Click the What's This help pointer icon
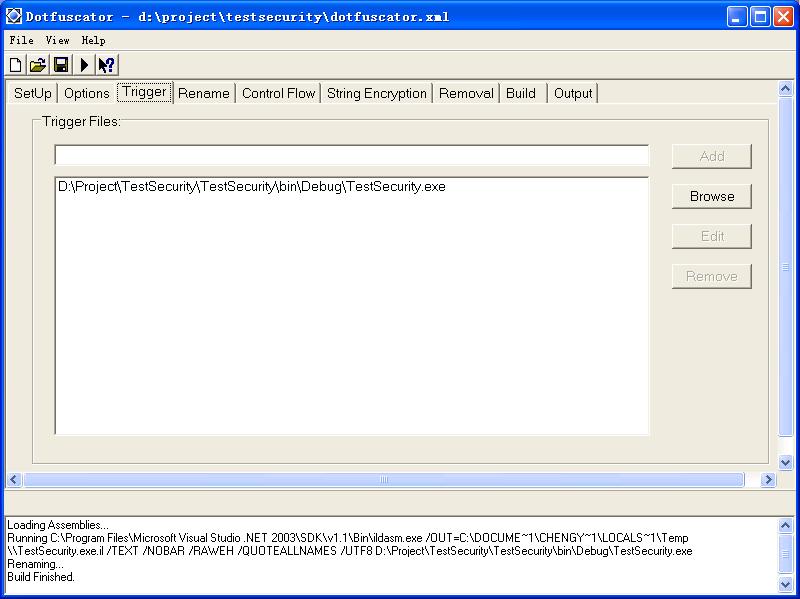Screen dimensions: 800x599 (106, 65)
